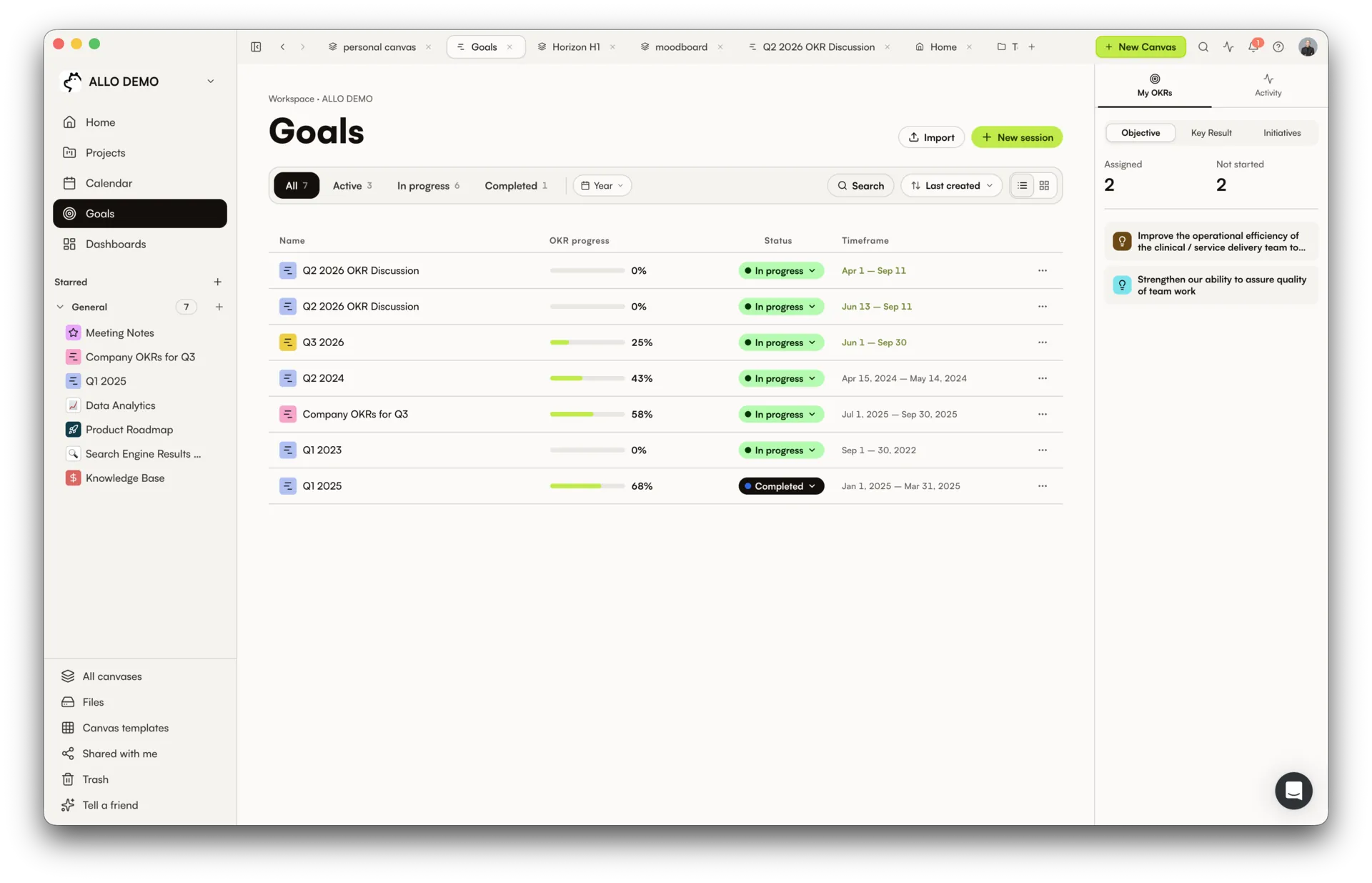Open the Improve operational efficiency objective
The image size is (1372, 883).
(1211, 242)
